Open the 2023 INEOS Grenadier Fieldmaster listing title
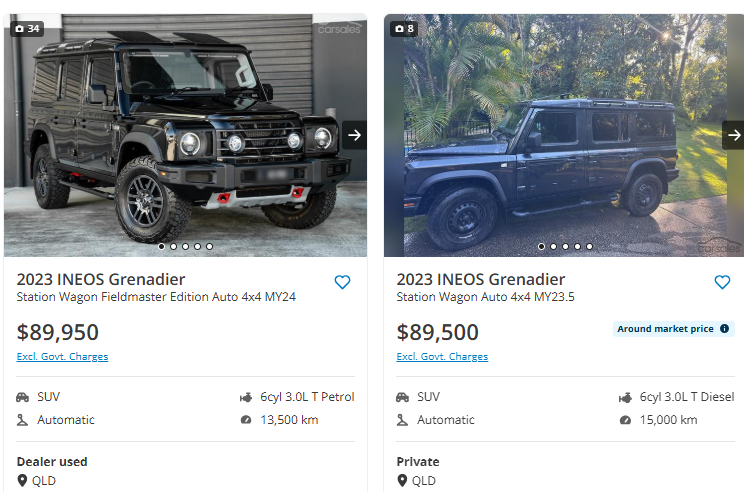 click(101, 279)
